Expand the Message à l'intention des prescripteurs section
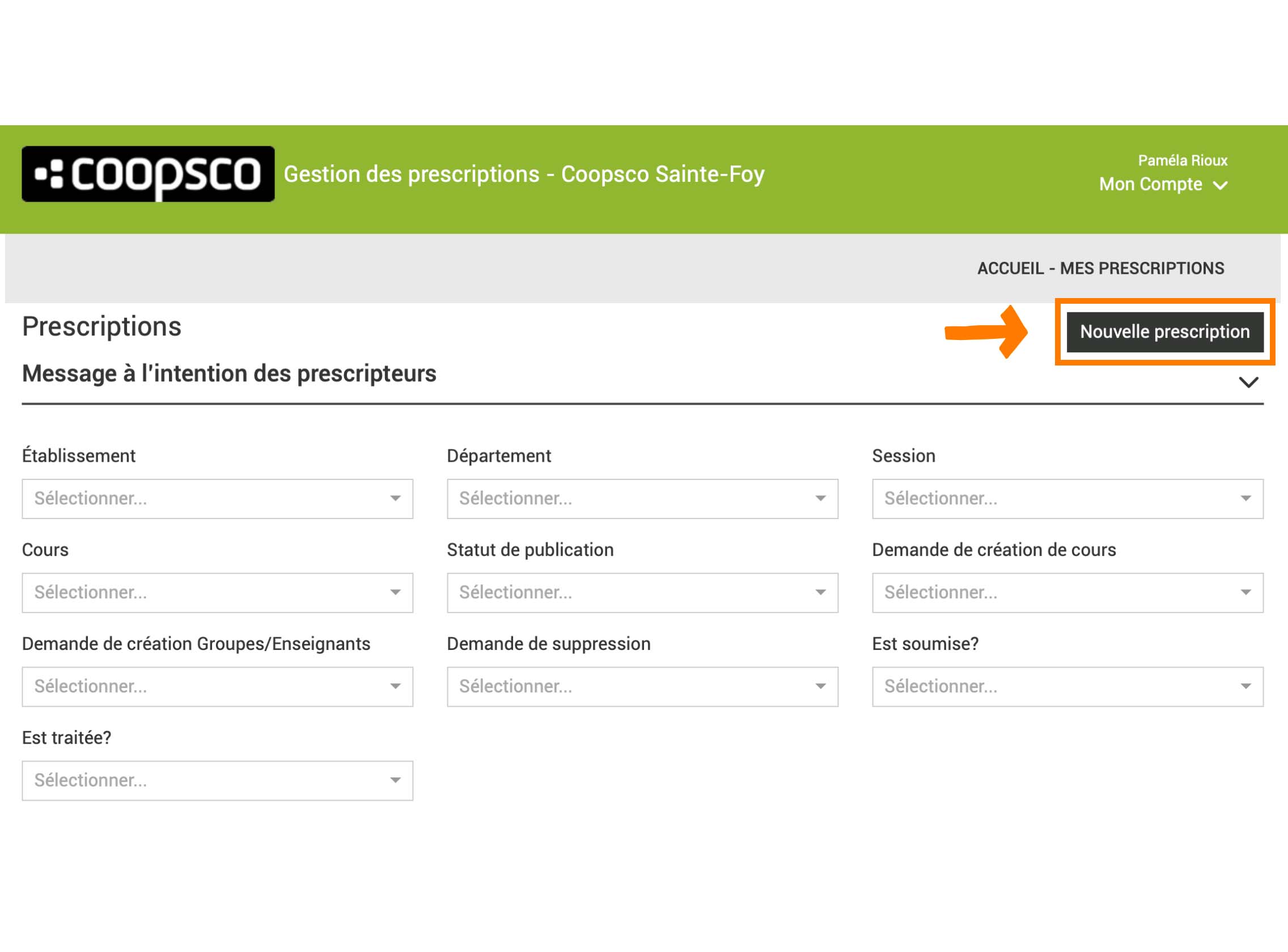1288x952 pixels. pyautogui.click(x=1248, y=382)
